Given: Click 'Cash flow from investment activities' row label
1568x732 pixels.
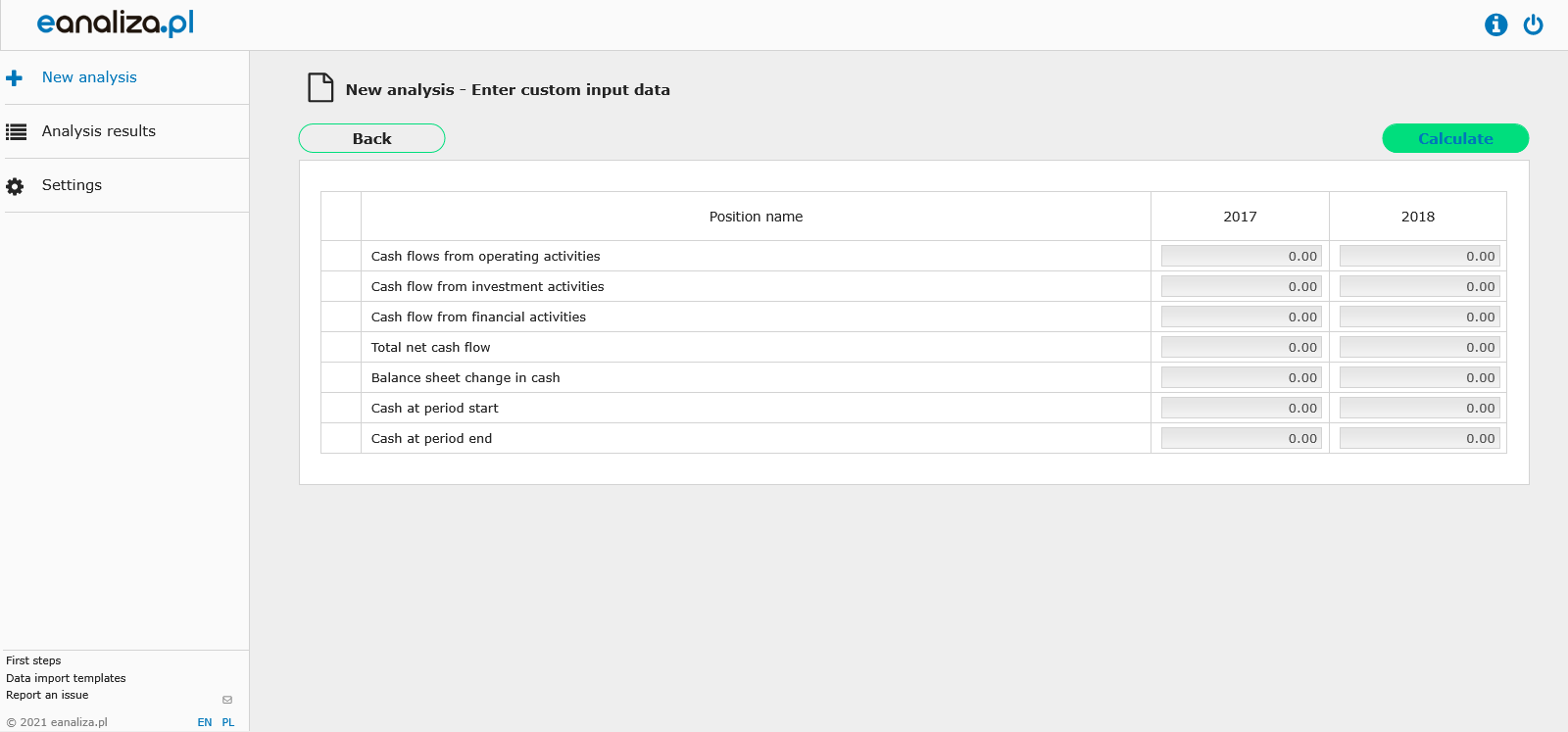Looking at the screenshot, I should [x=487, y=286].
